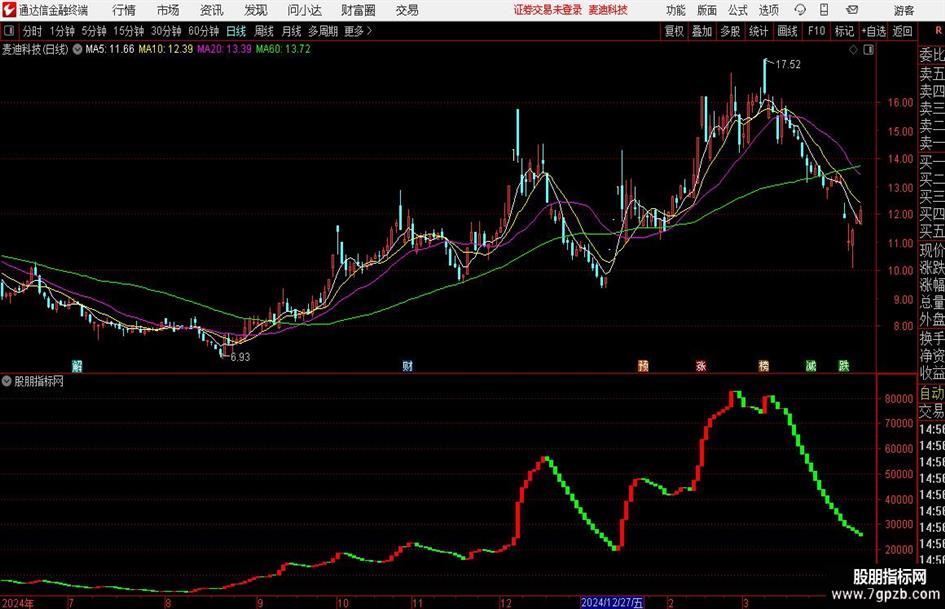Click the 财 event marker on chart

coord(408,366)
